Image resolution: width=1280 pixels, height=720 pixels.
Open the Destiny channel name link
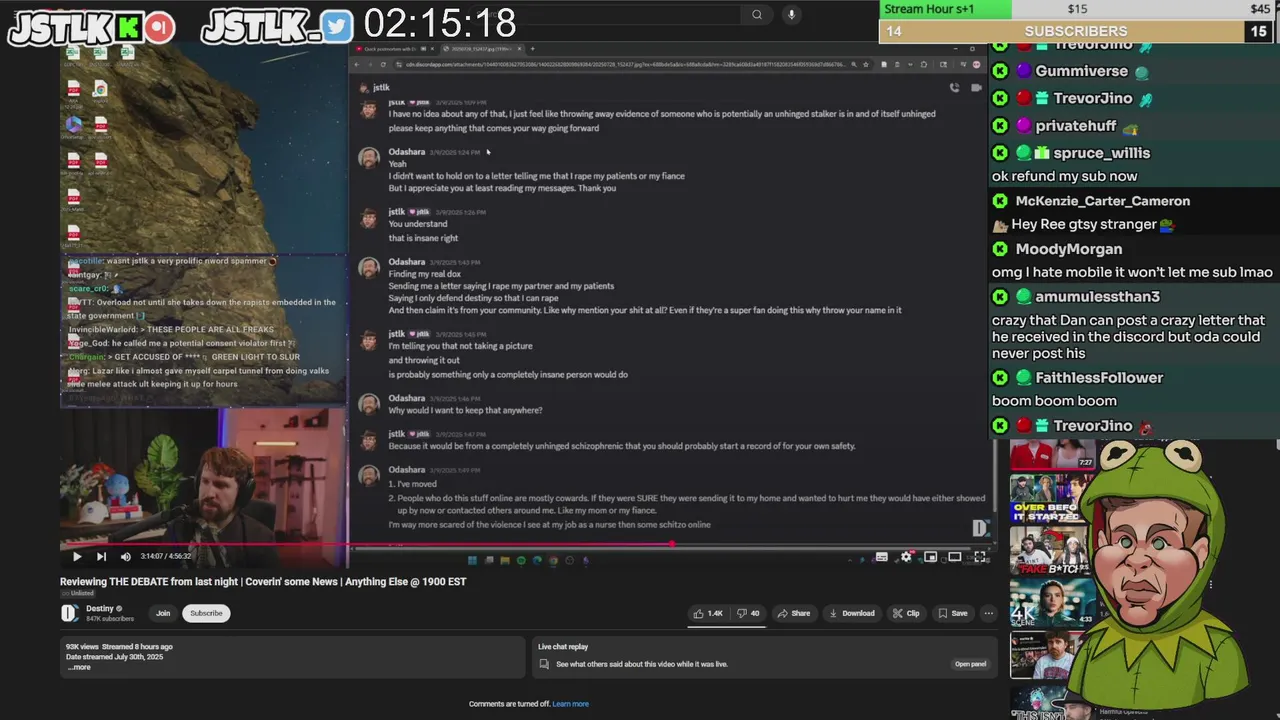(x=100, y=609)
